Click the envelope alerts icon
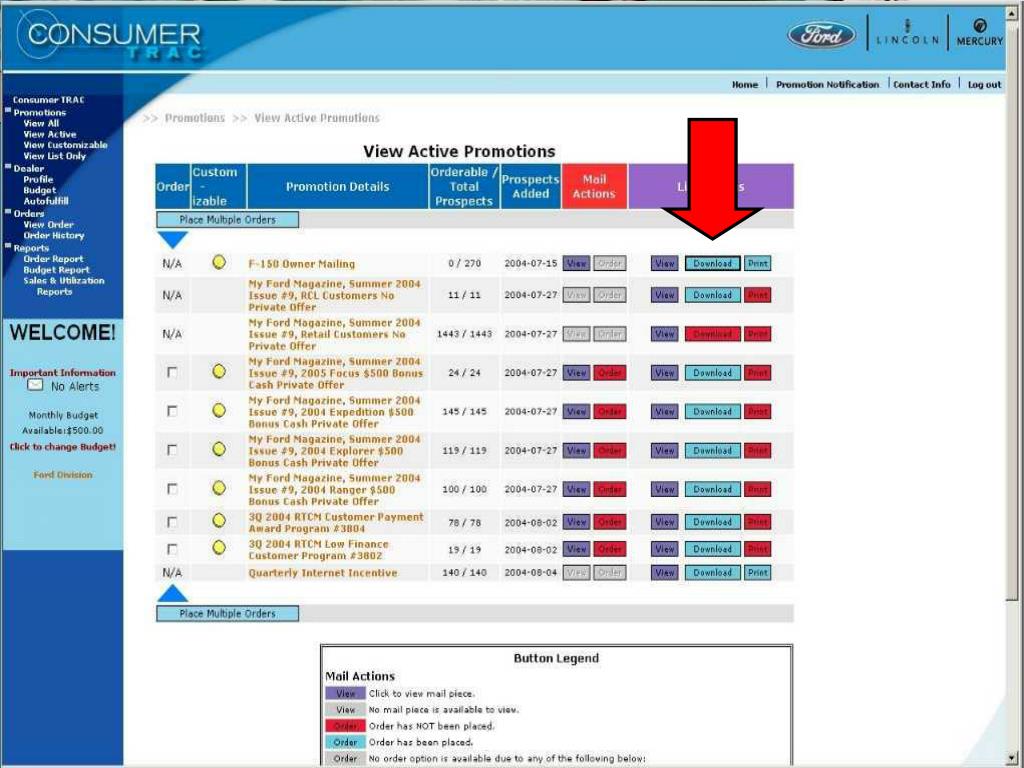1024x768 pixels. [35, 385]
